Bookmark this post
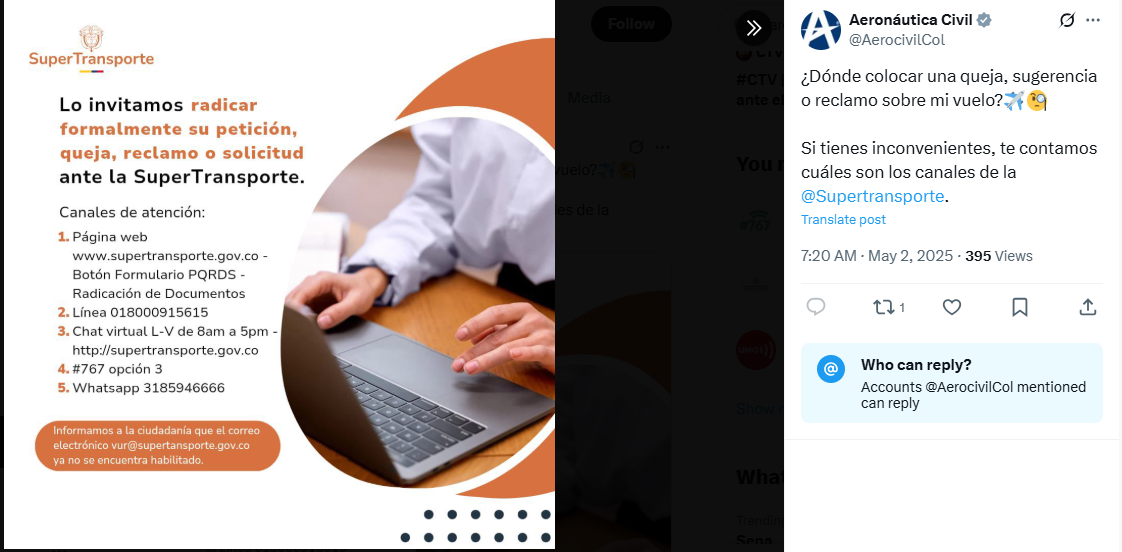 [1020, 307]
